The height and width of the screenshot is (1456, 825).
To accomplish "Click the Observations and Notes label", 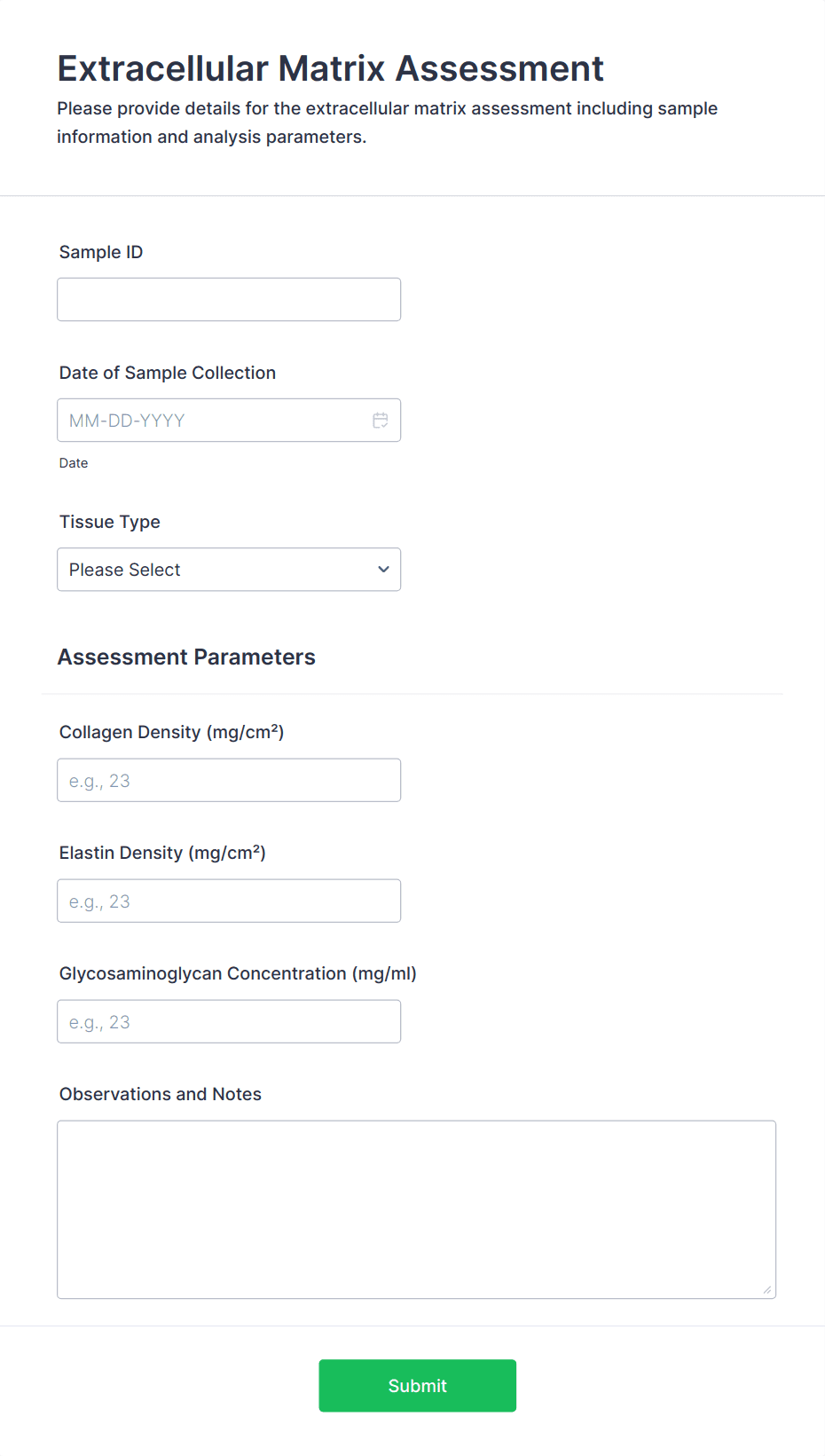I will point(161,1094).
